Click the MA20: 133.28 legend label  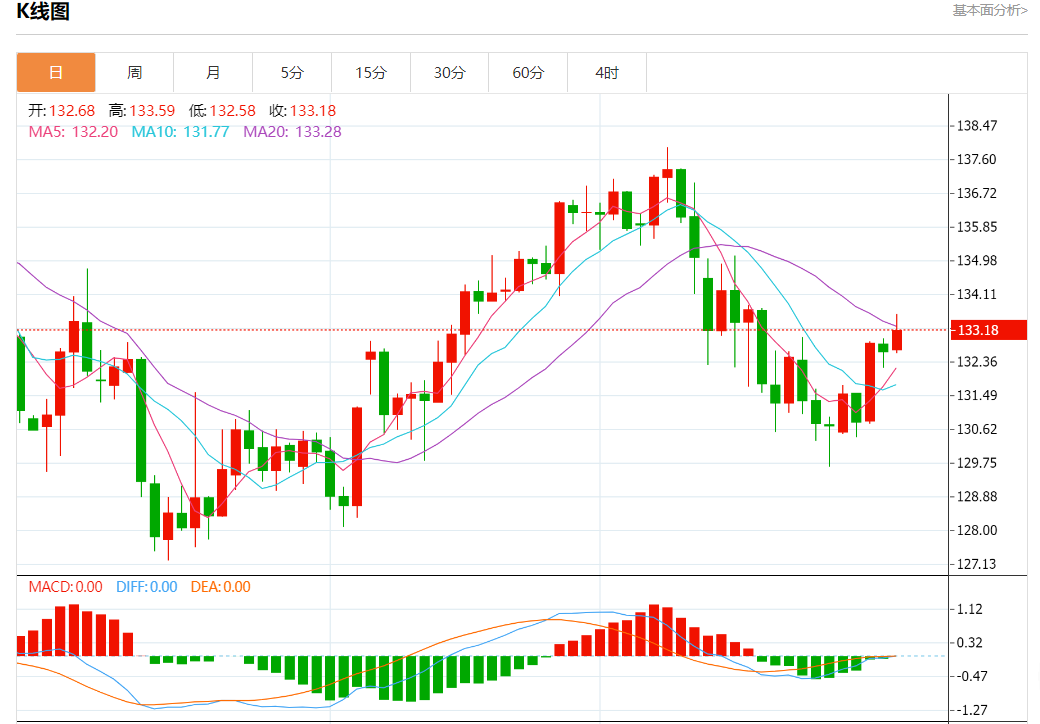point(292,131)
